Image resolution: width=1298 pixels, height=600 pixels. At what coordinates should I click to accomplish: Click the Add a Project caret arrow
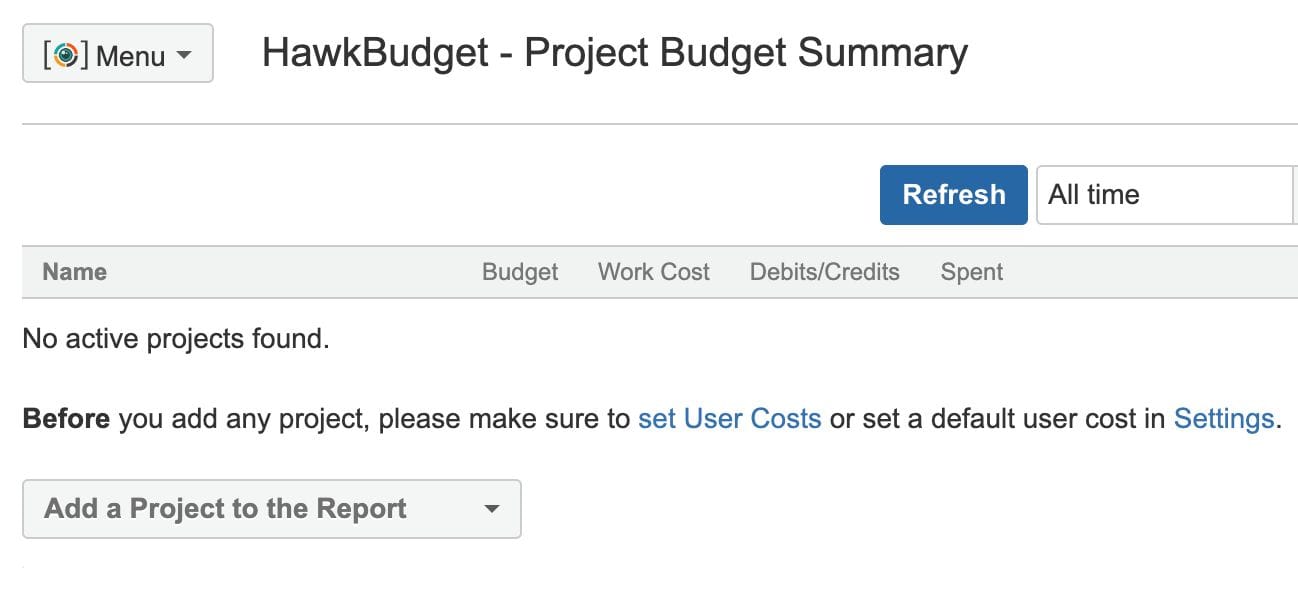(491, 509)
